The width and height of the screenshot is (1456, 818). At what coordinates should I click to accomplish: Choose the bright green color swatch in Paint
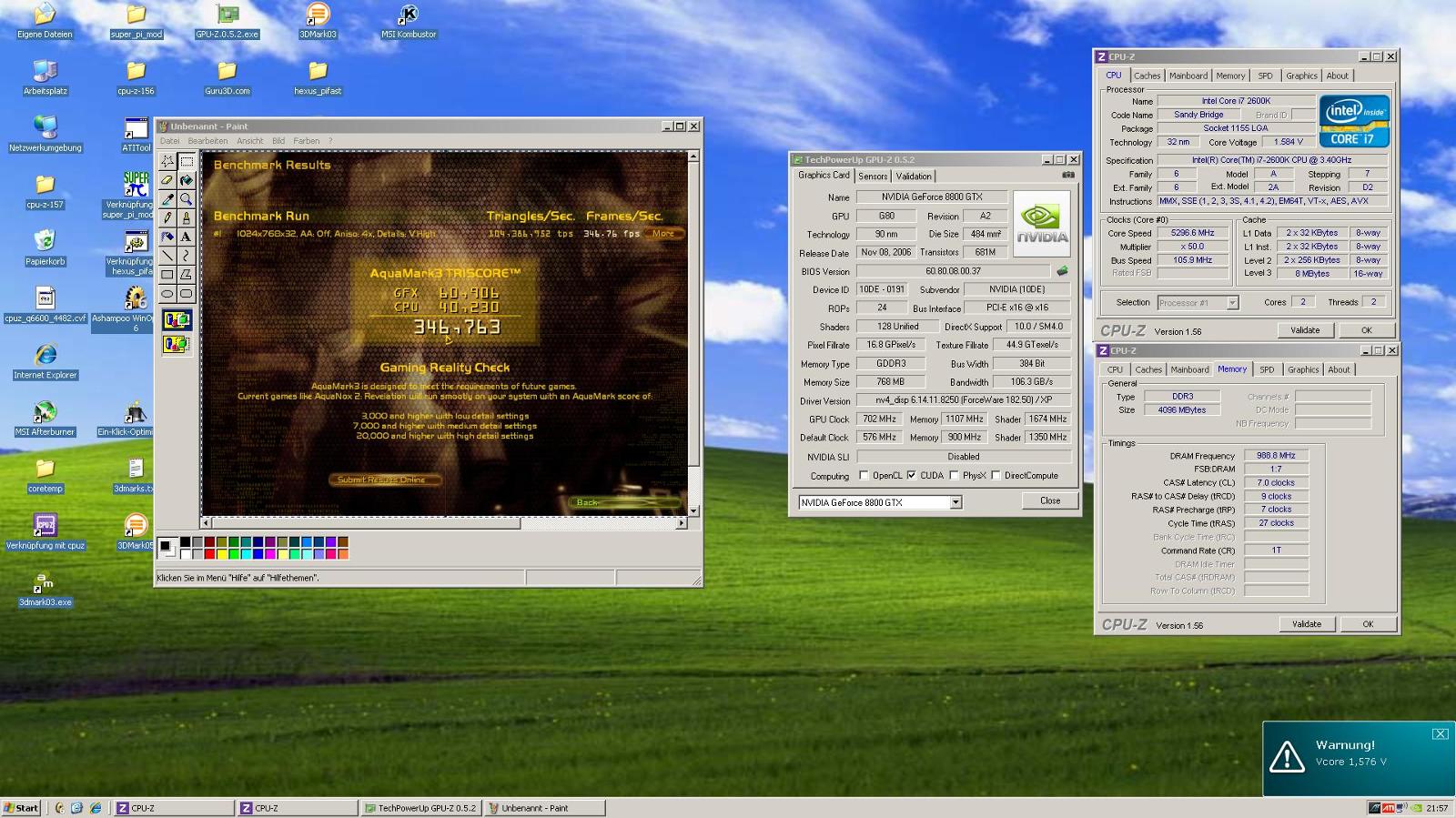[x=234, y=553]
